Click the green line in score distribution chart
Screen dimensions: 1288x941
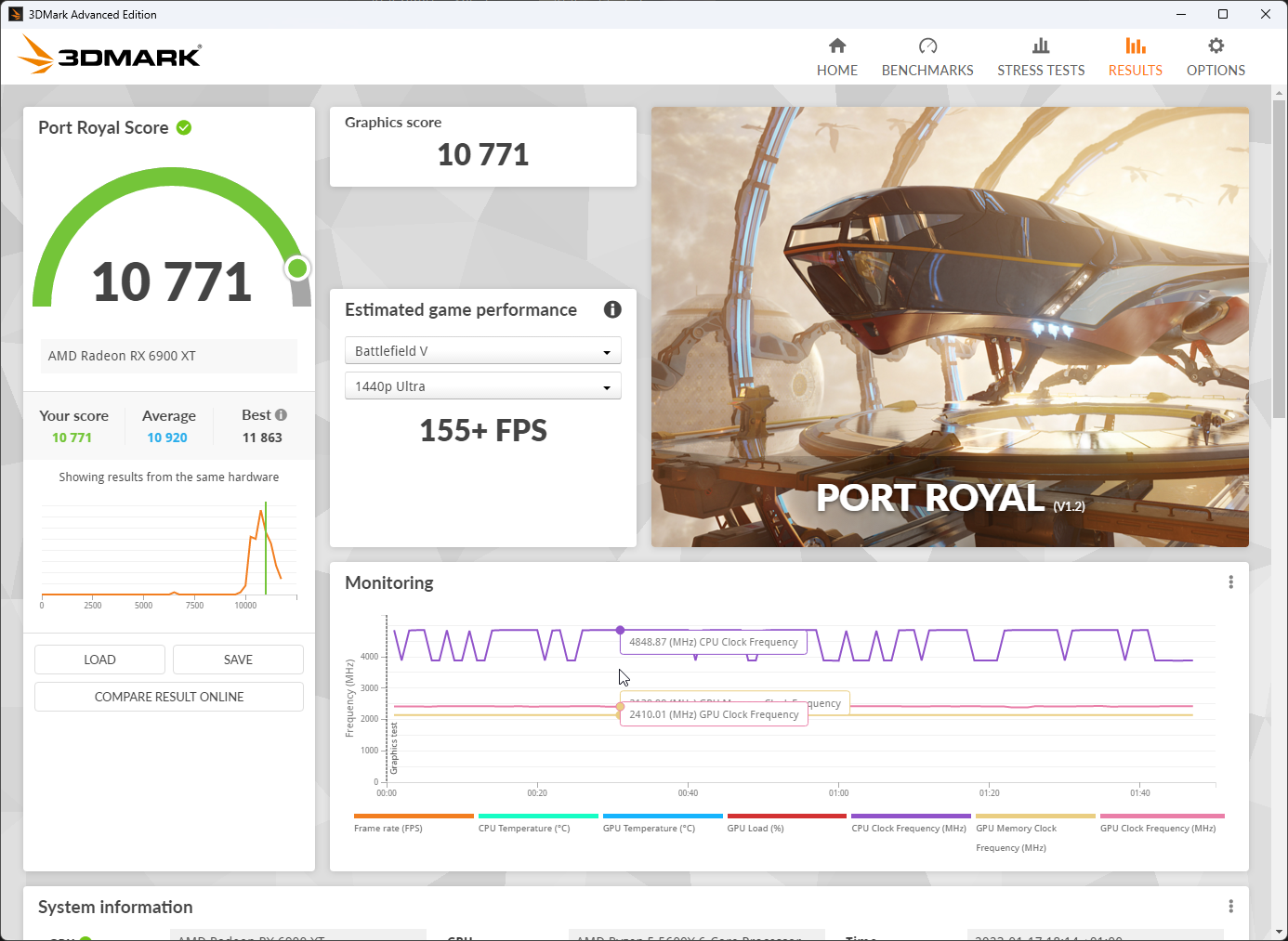266,548
